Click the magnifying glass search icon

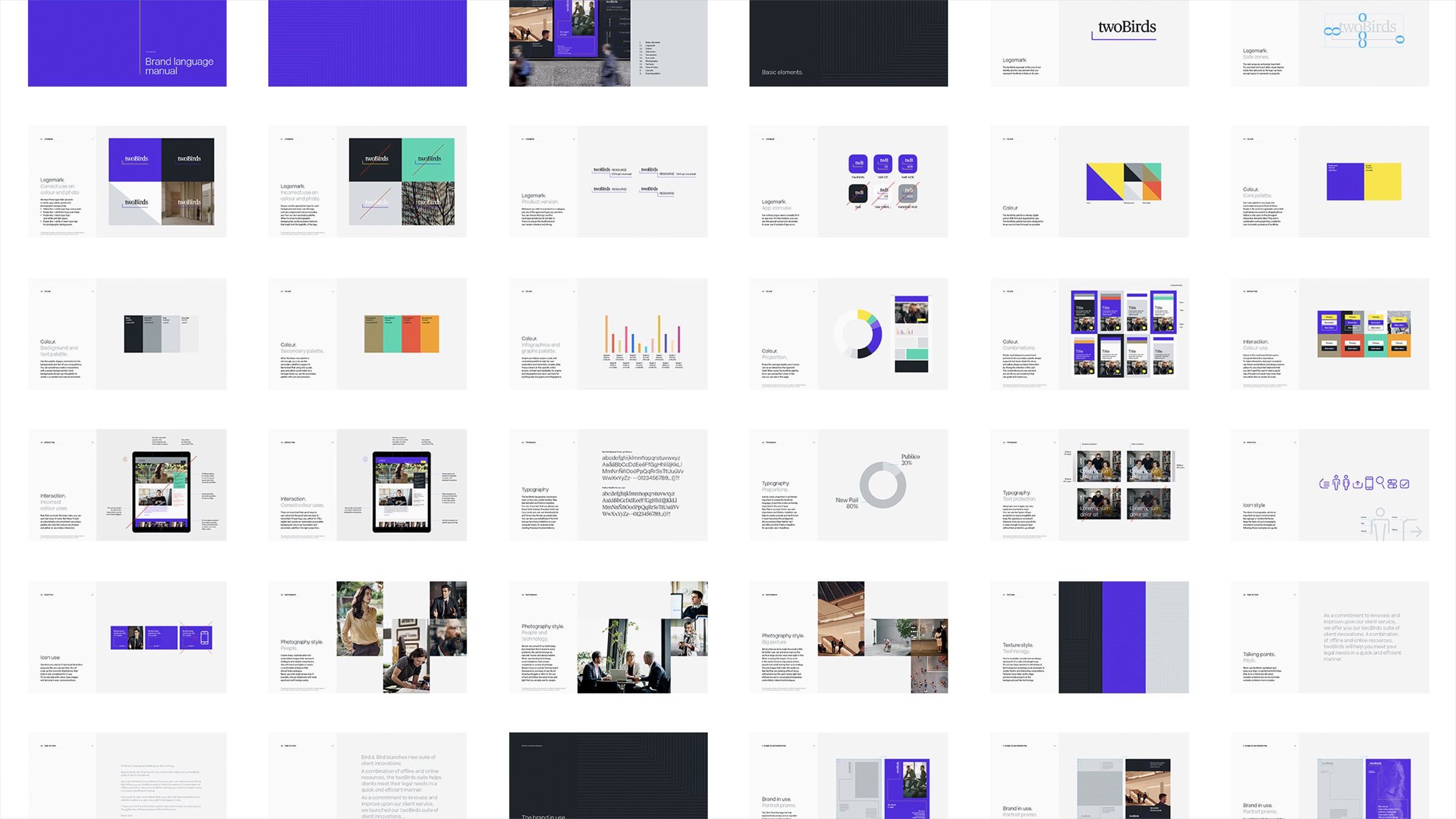(1380, 482)
